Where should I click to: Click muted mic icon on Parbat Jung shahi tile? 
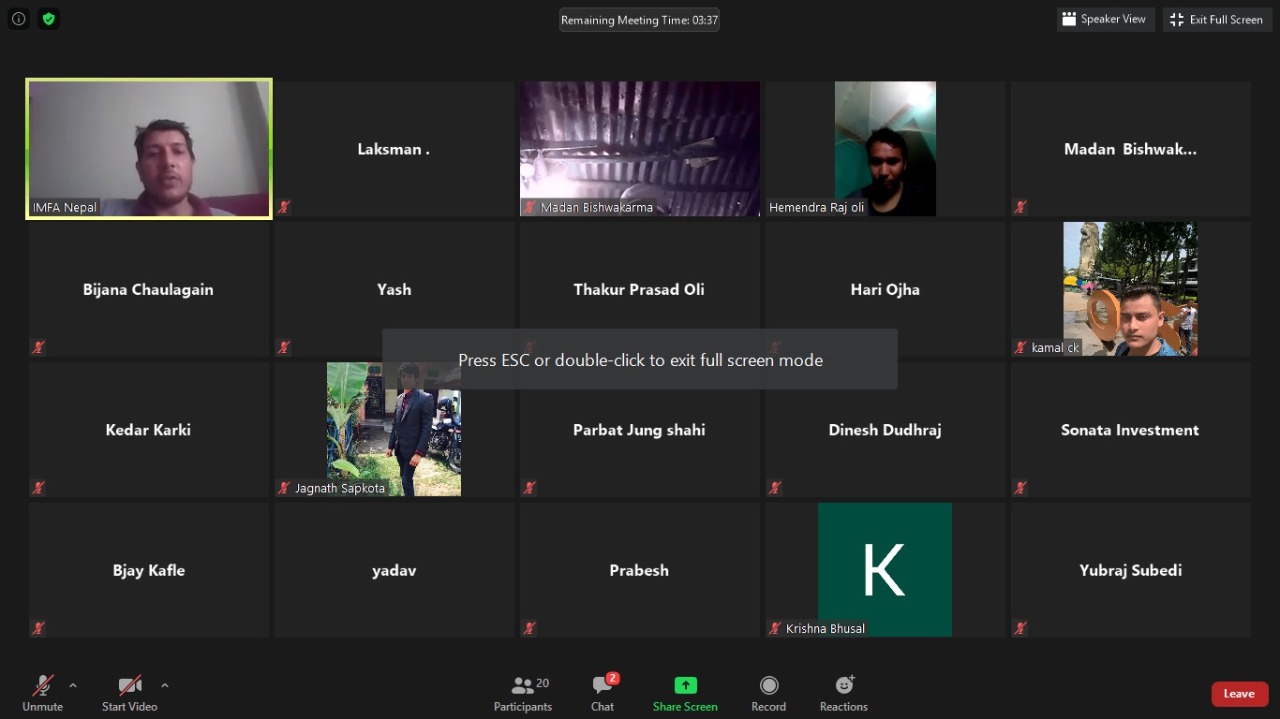(x=530, y=488)
